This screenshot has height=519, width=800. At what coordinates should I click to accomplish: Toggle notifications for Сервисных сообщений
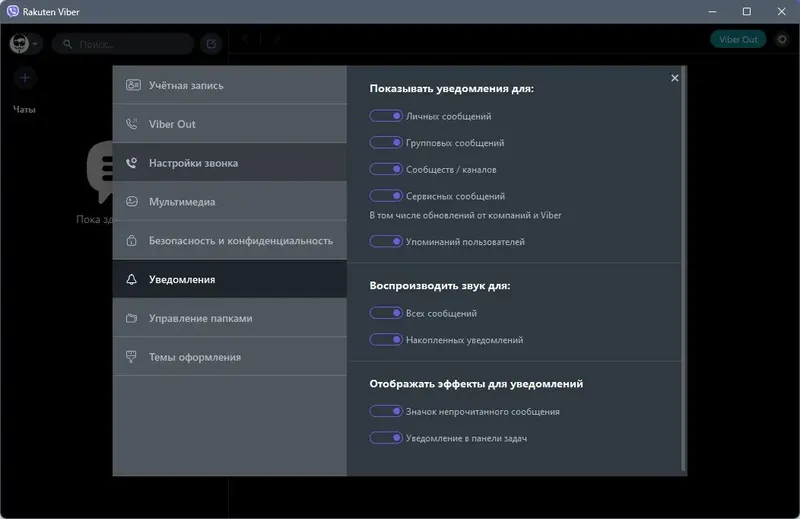386,195
